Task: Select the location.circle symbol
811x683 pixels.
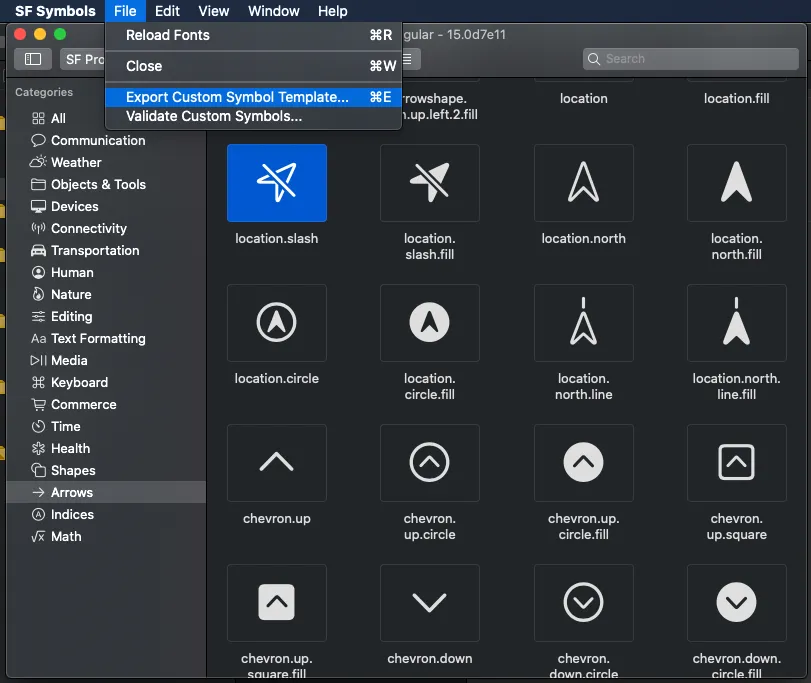Action: click(x=277, y=323)
